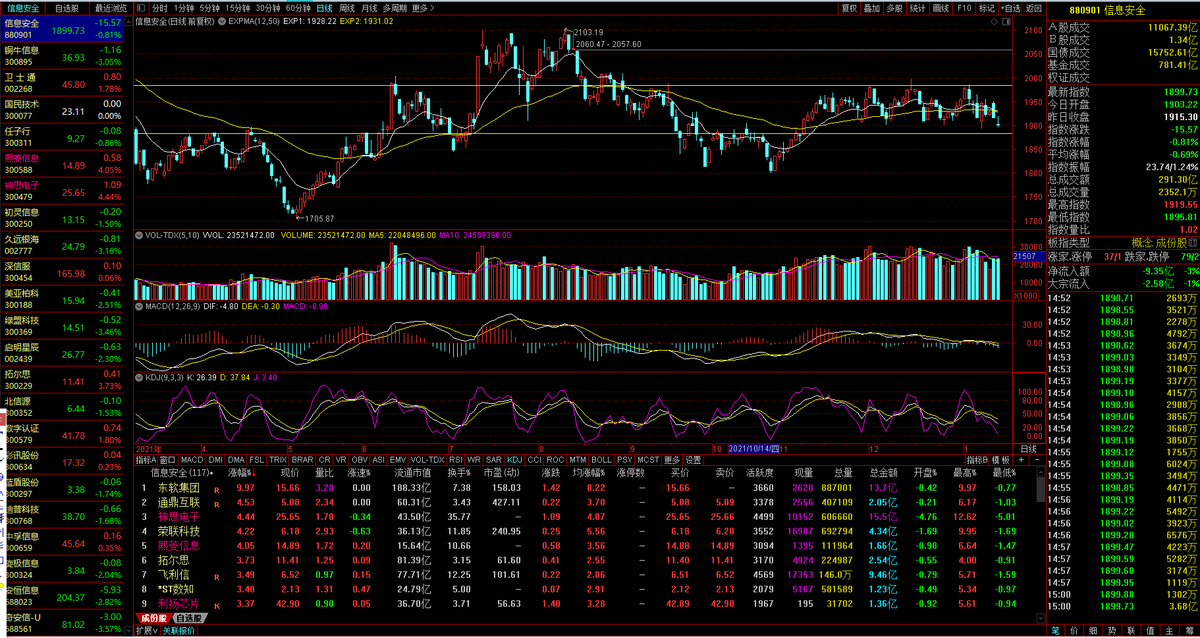
Task: Open the 画线 drawing tools
Action: pos(941,7)
